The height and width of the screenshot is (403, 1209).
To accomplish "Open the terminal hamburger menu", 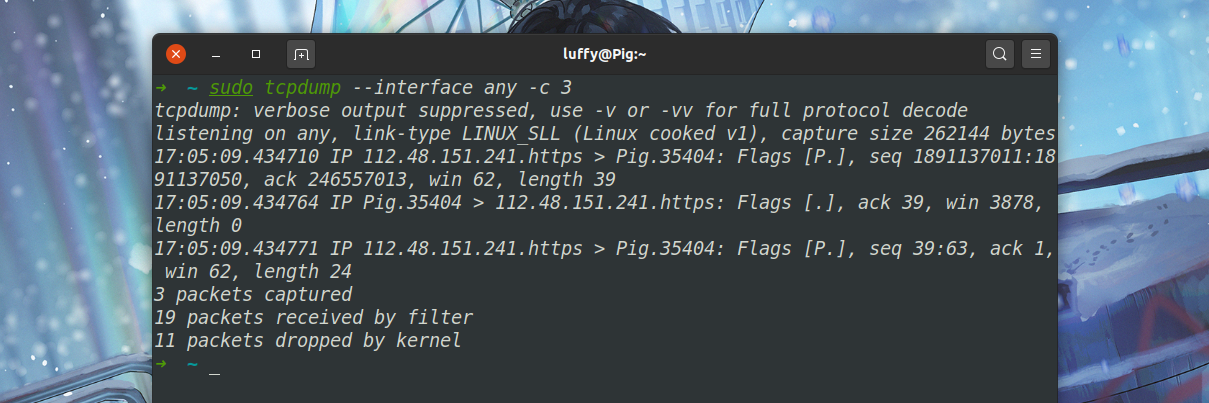I will [x=1036, y=54].
